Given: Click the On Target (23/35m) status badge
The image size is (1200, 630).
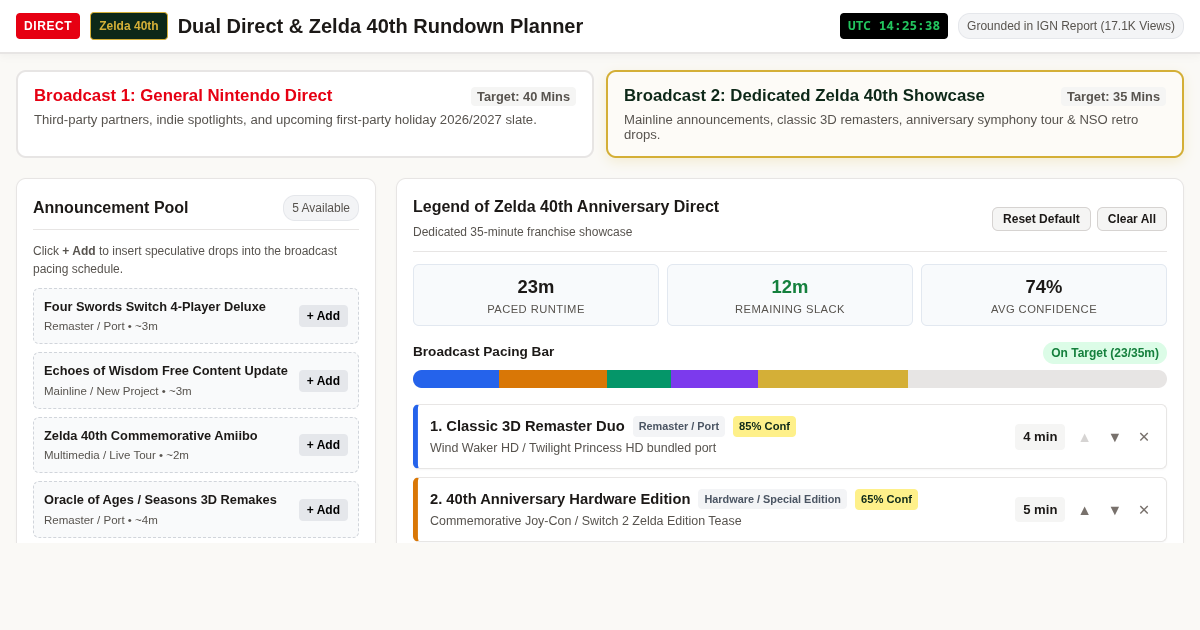Looking at the screenshot, I should tap(1105, 353).
